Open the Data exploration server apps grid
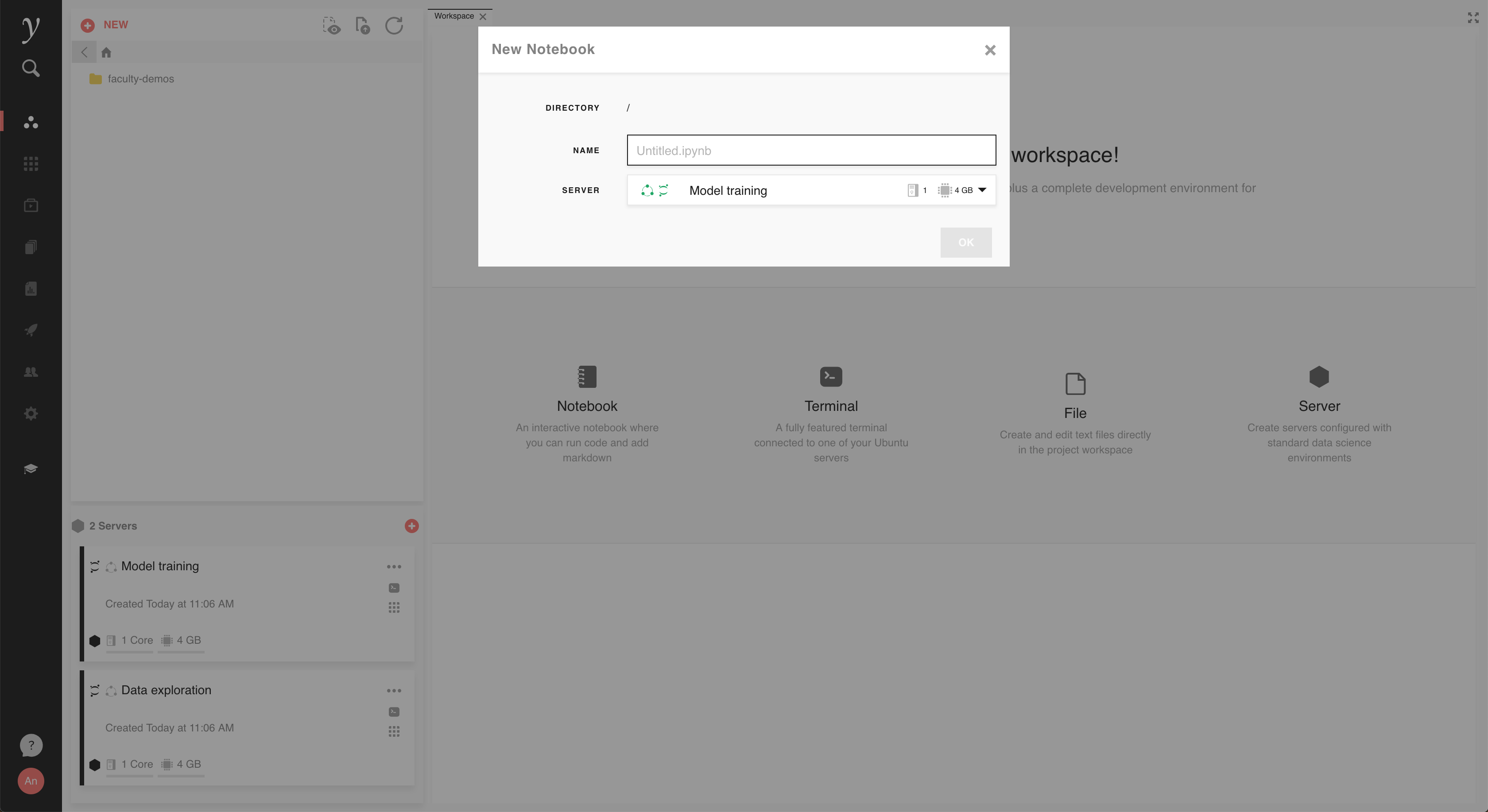 394,732
